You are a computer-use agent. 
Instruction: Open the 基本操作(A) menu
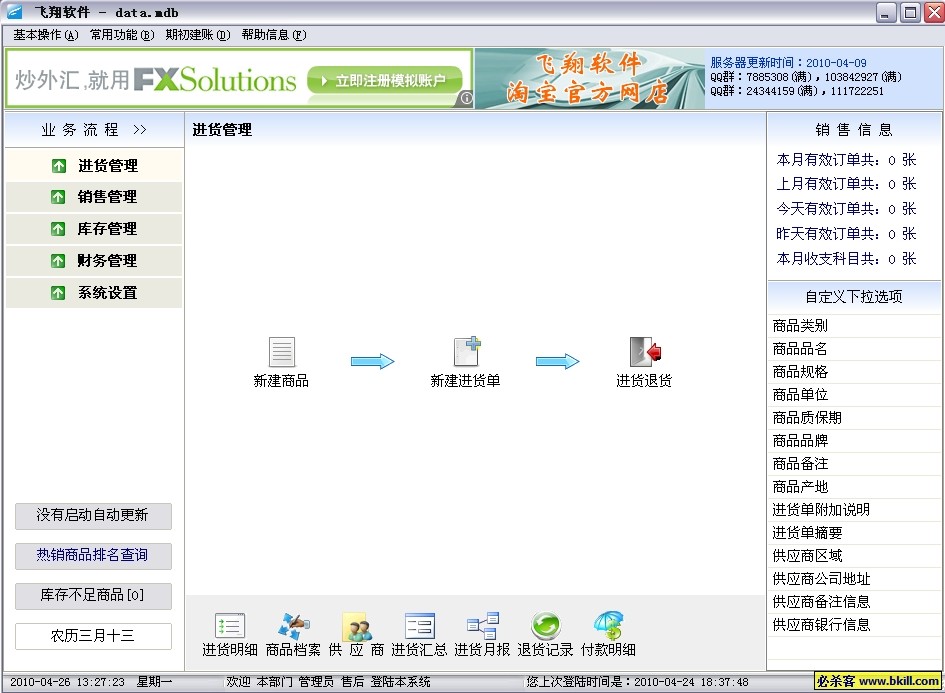(x=46, y=35)
